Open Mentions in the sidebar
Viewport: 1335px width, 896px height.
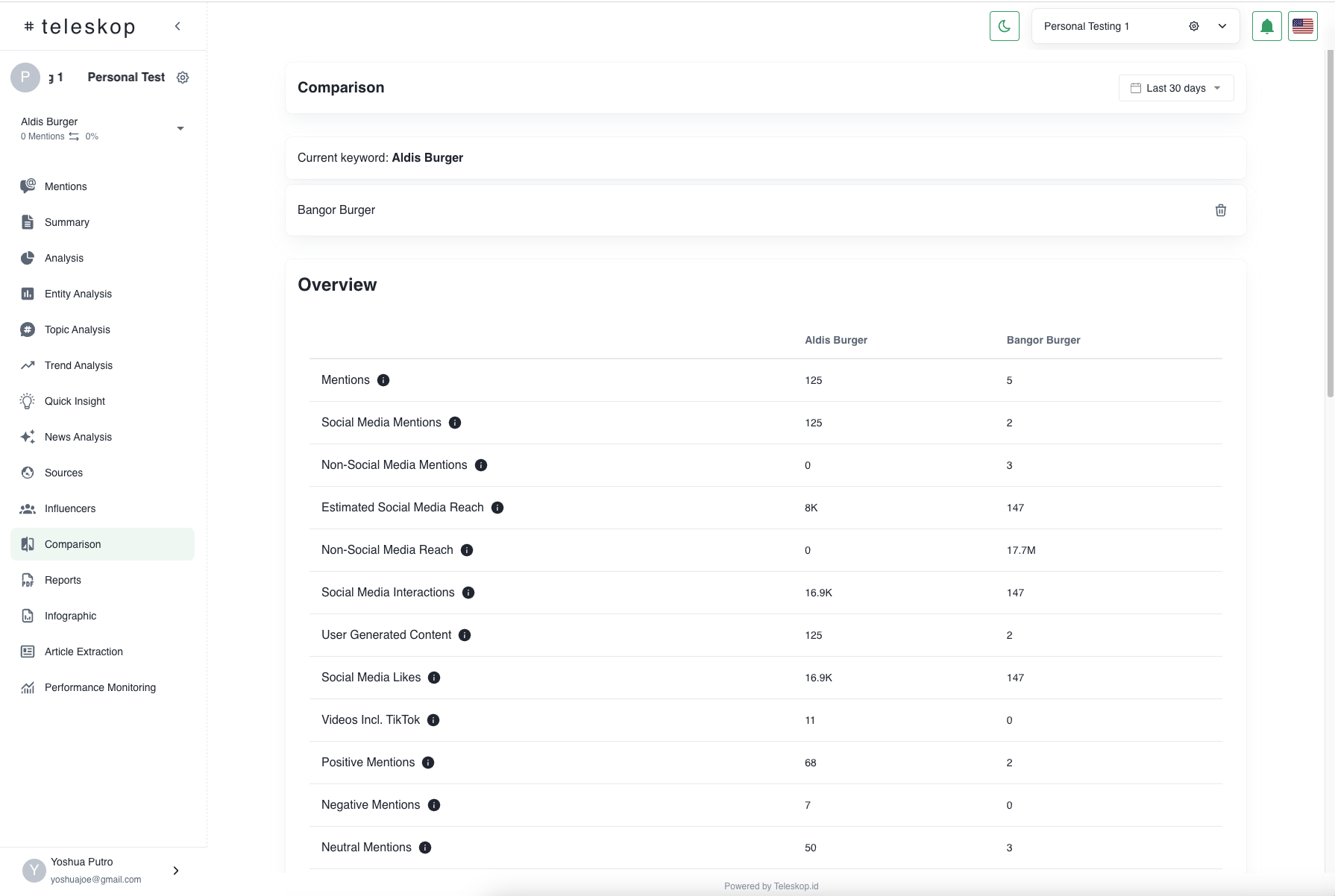click(103, 186)
